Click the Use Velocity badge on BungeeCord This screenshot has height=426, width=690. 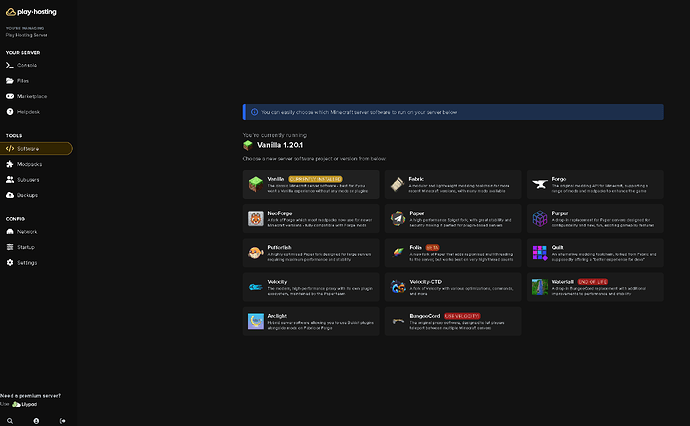pos(462,316)
